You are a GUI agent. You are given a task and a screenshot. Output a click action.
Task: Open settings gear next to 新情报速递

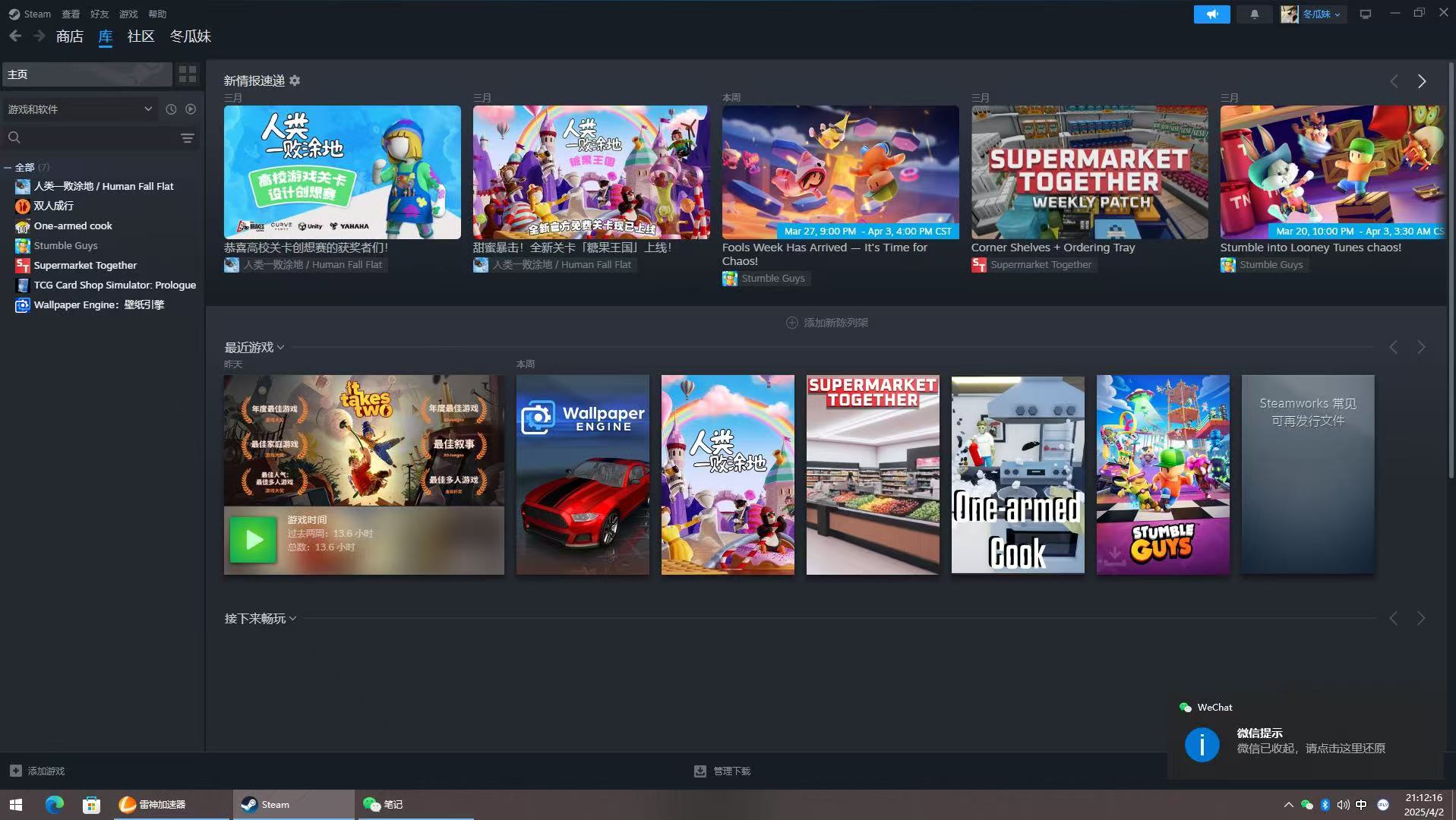click(x=295, y=80)
